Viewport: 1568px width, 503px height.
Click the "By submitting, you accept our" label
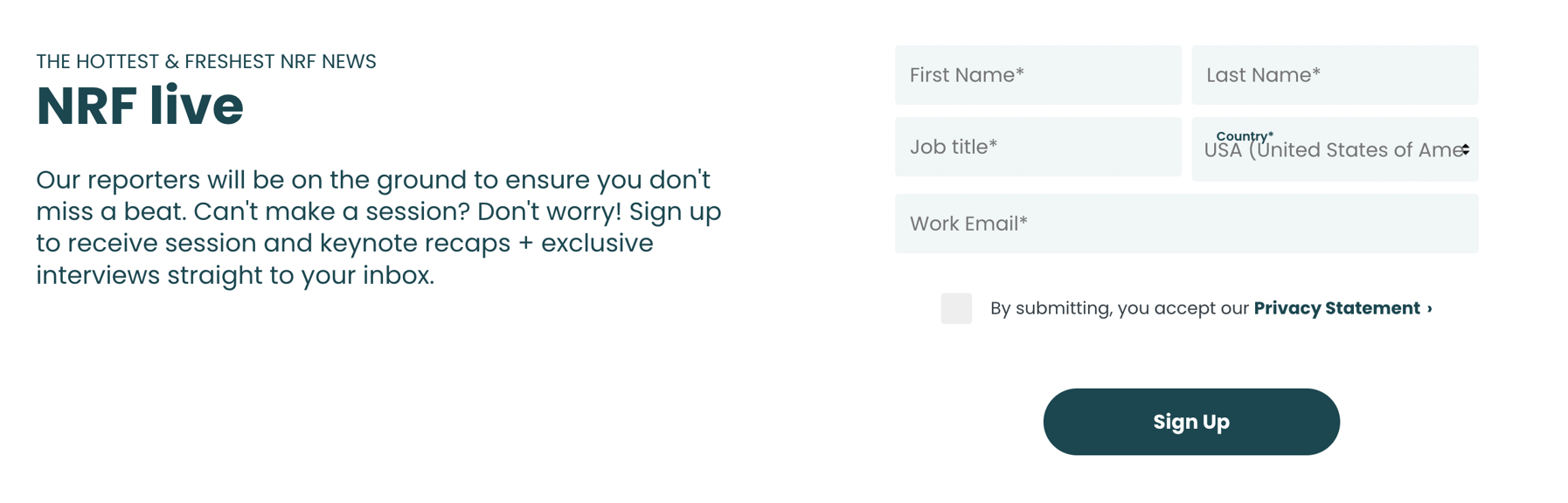tap(1119, 308)
